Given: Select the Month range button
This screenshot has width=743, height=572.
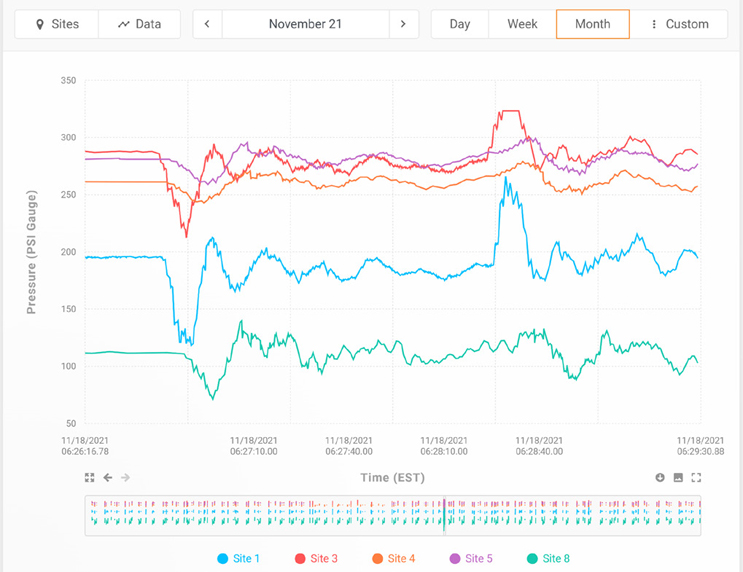Looking at the screenshot, I should pos(592,24).
